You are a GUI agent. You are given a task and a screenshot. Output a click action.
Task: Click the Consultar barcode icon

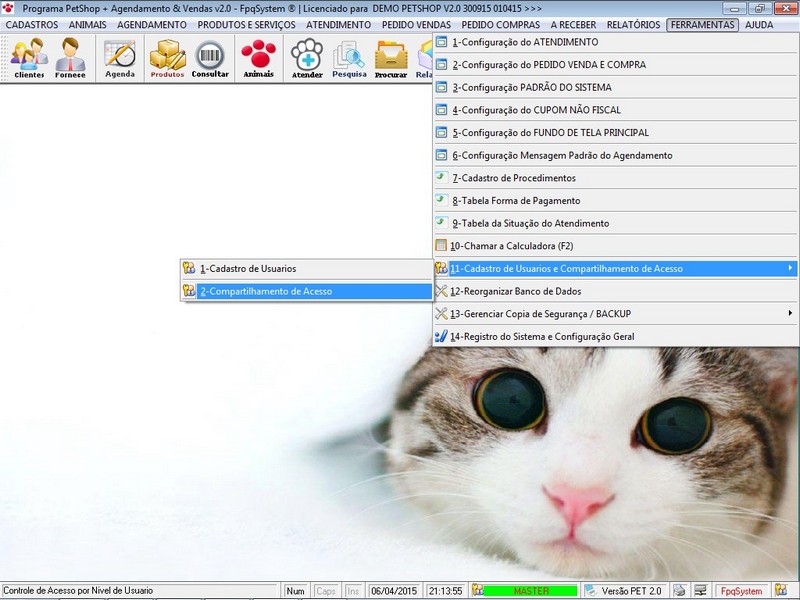point(210,58)
